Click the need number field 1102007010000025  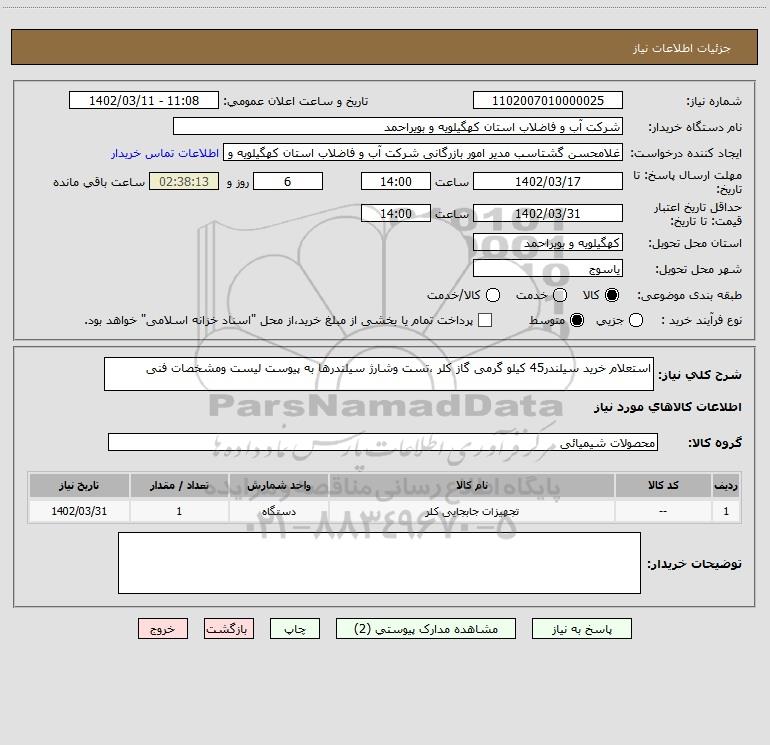pyautogui.click(x=548, y=100)
